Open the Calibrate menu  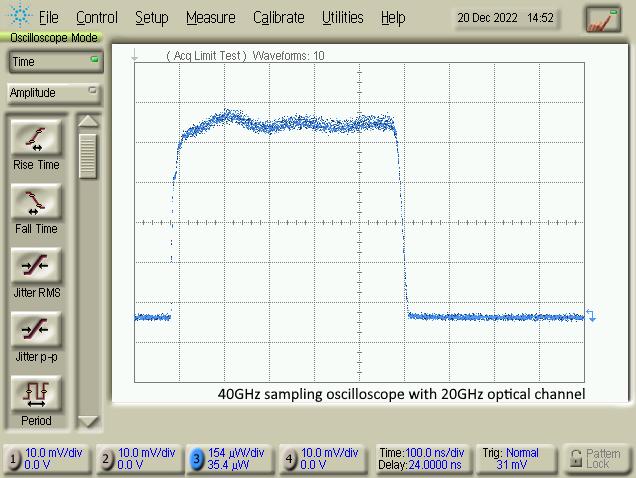click(279, 17)
